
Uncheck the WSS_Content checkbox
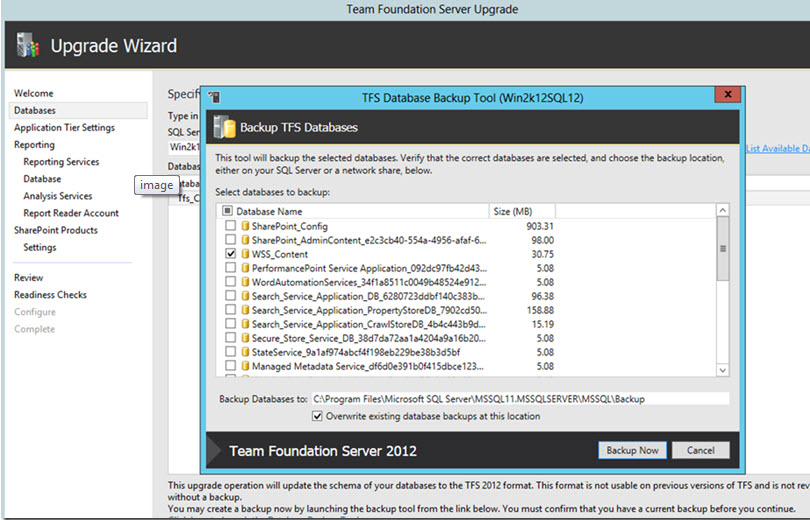tap(230, 254)
